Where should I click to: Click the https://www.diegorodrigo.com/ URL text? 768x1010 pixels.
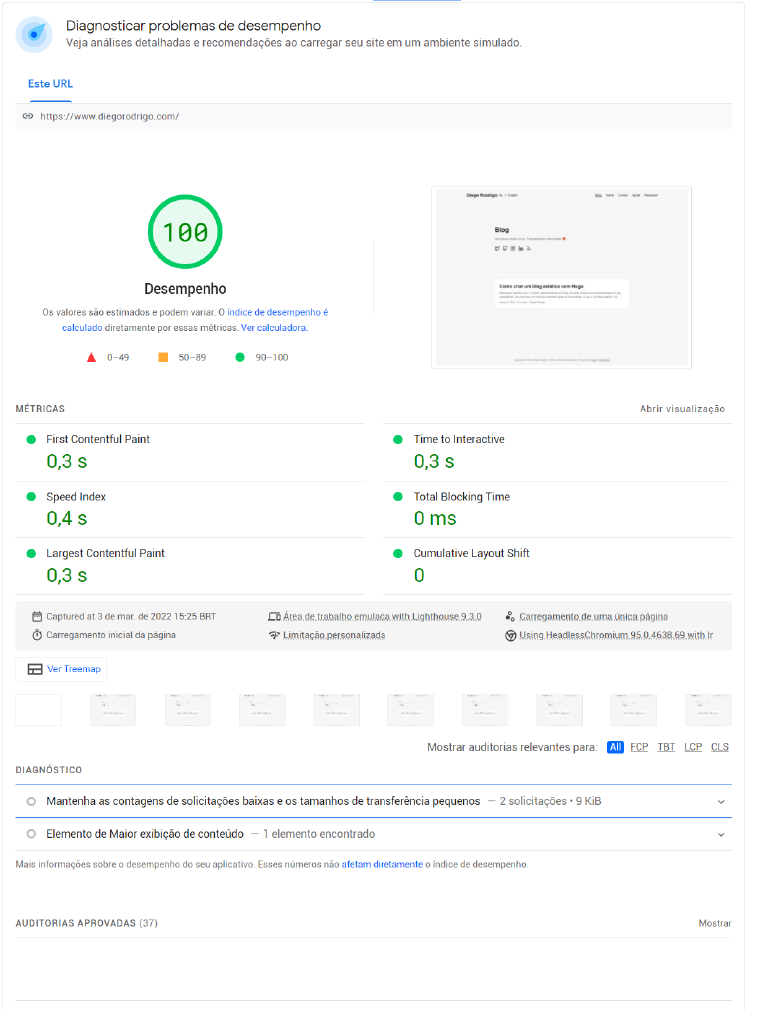pos(110,117)
